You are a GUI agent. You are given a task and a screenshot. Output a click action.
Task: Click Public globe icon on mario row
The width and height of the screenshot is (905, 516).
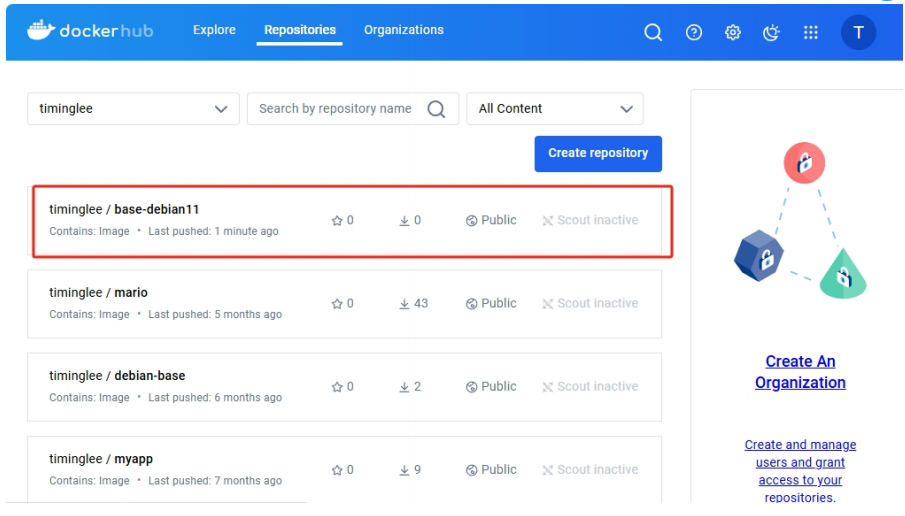472,304
